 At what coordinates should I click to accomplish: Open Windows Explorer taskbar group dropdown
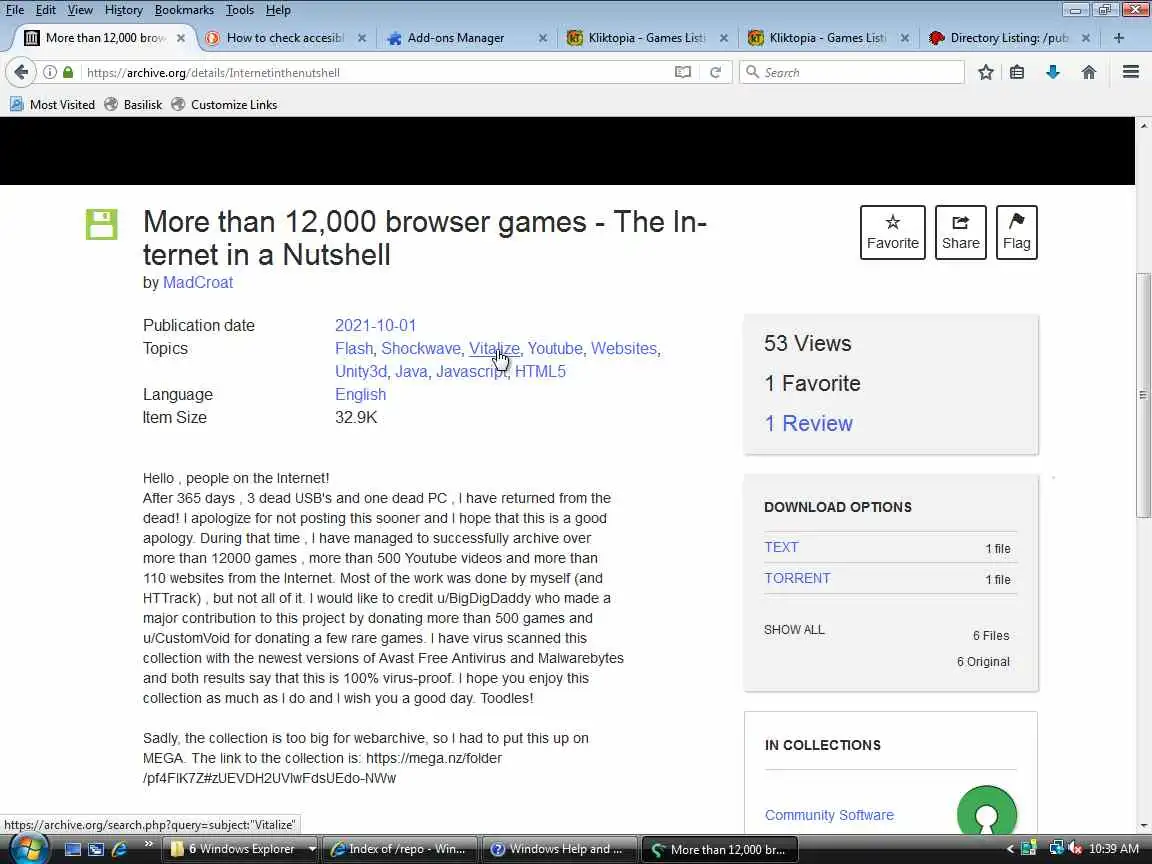click(312, 849)
